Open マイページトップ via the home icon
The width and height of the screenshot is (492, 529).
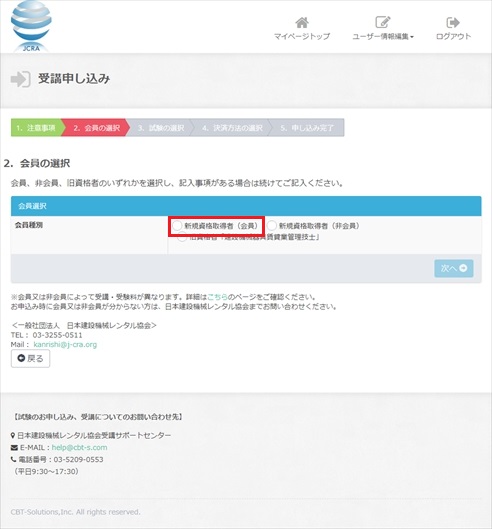[x=302, y=23]
